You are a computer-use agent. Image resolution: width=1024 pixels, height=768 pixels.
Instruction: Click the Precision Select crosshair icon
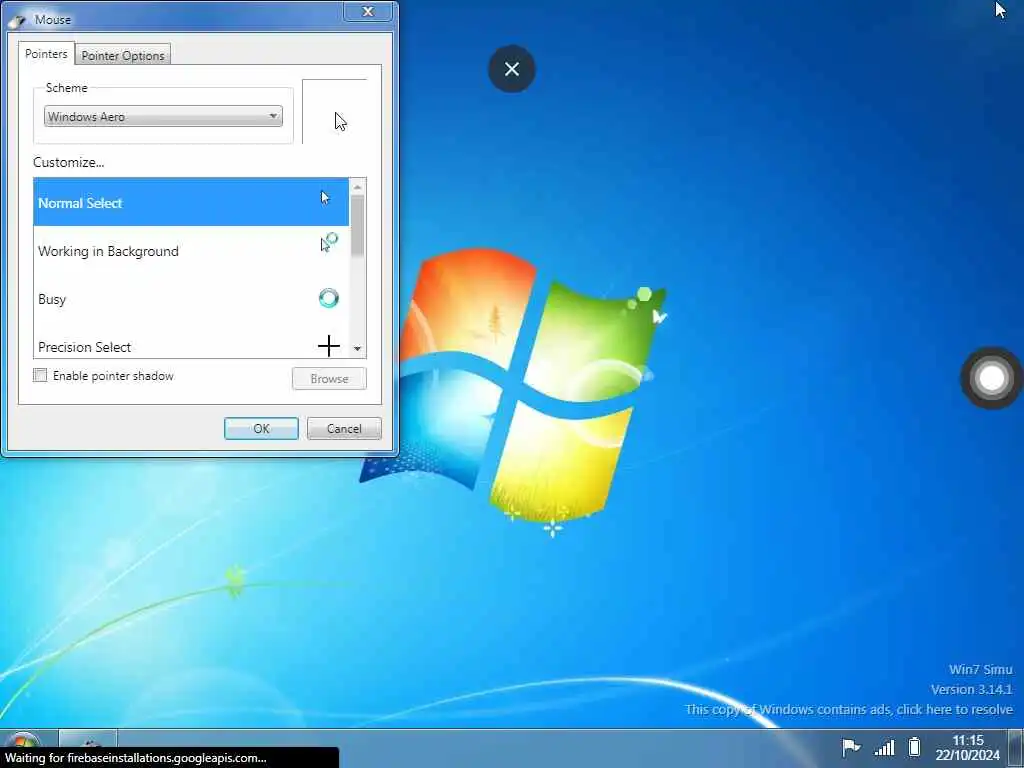[x=328, y=345]
